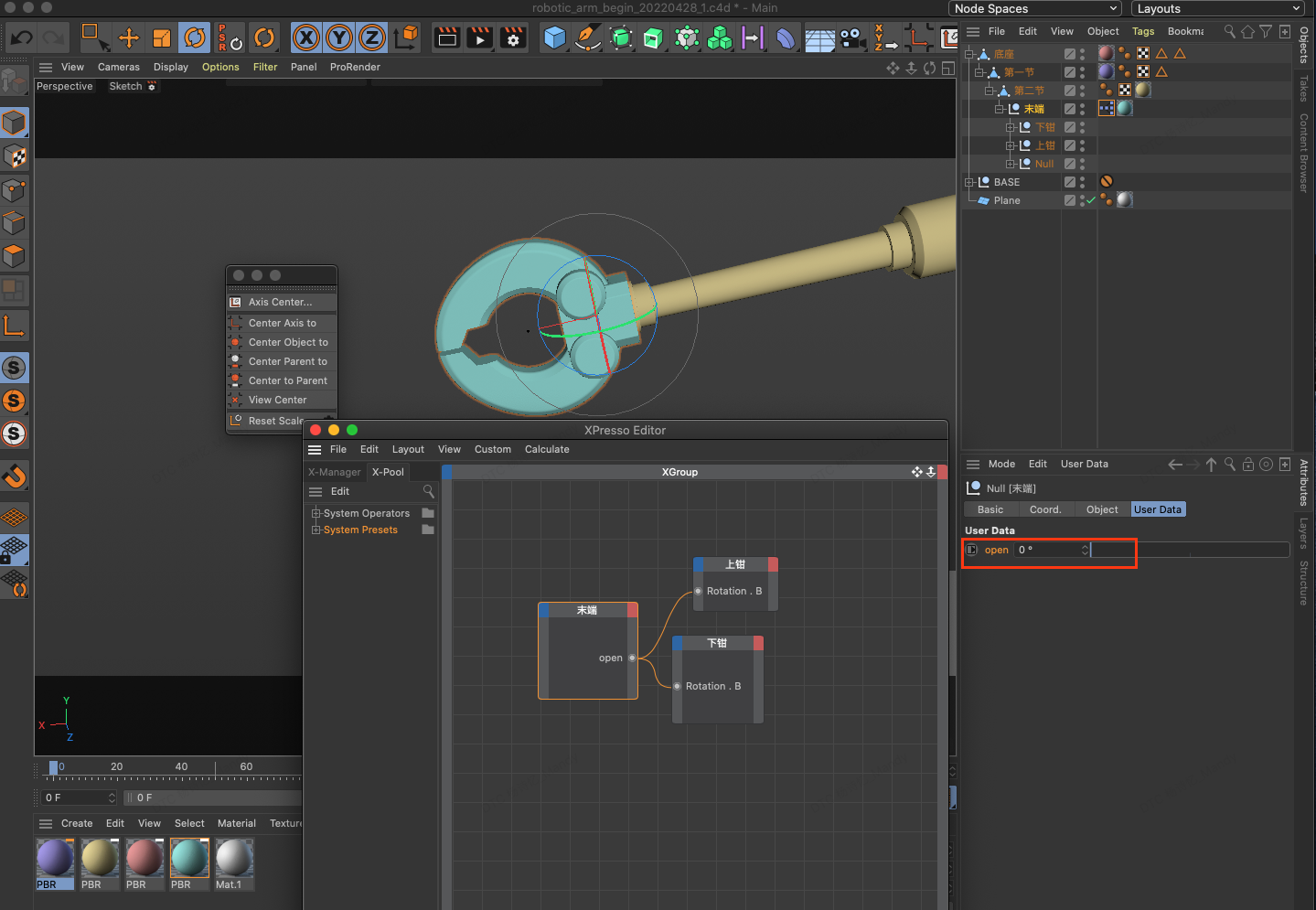Image resolution: width=1316 pixels, height=910 pixels.
Task: Toggle Y axis lock
Action: [339, 37]
